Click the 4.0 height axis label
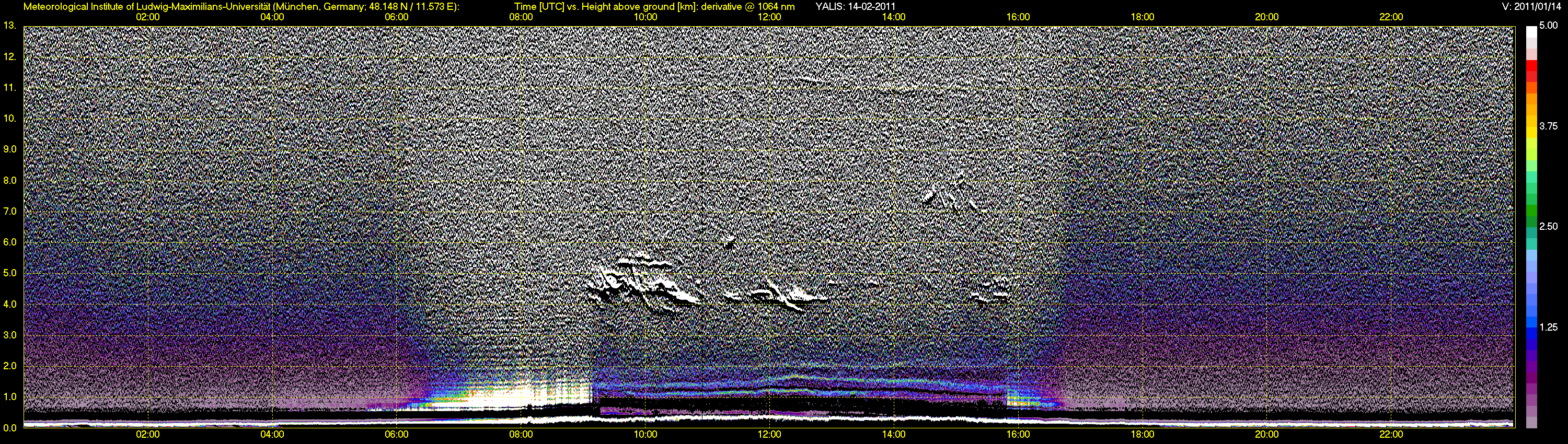This screenshot has height=444, width=1568. point(10,303)
